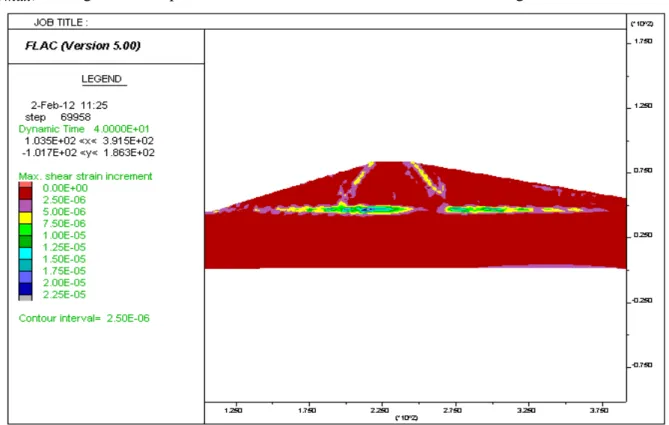Screen dimensions: 669x425
Task: Click the Contour interval= 2.50E-06 text
Action: (x=84, y=318)
